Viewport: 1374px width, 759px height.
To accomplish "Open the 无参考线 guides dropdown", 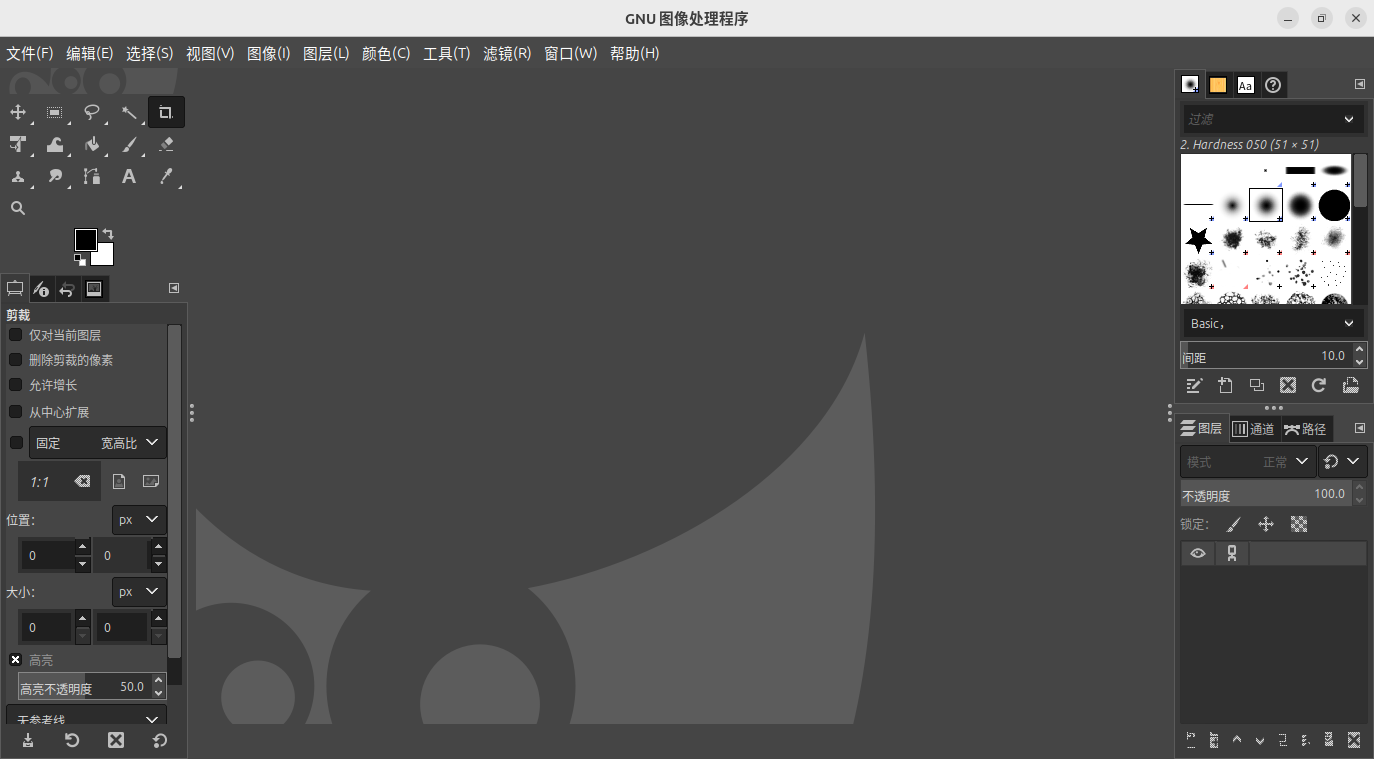I will (86, 716).
